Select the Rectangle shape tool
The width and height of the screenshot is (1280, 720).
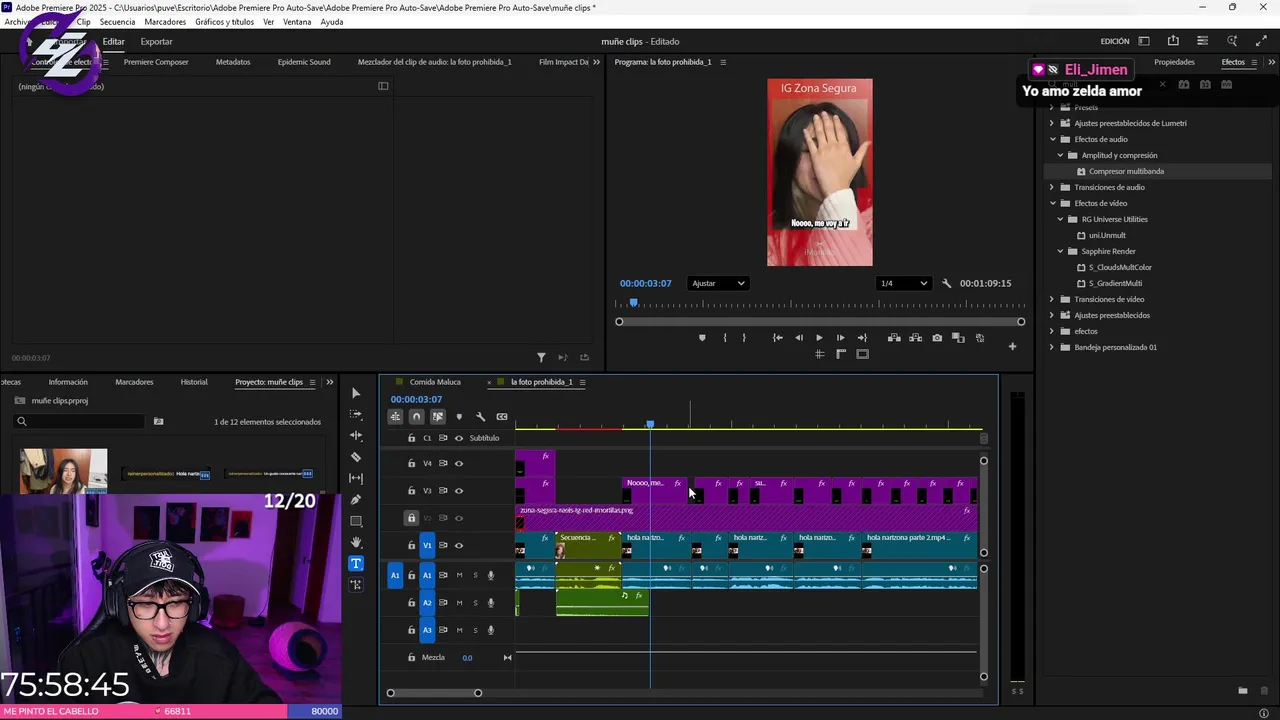(x=356, y=521)
